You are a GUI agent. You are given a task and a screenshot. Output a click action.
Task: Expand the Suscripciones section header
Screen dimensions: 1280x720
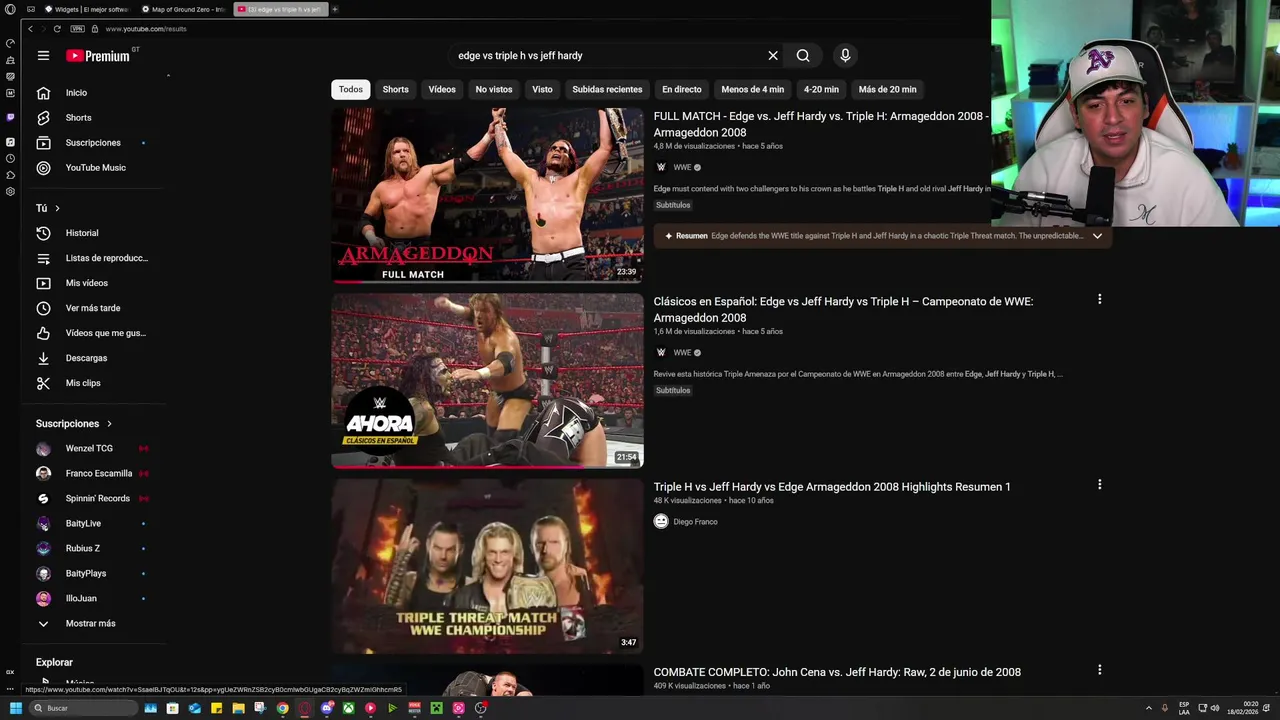click(74, 424)
